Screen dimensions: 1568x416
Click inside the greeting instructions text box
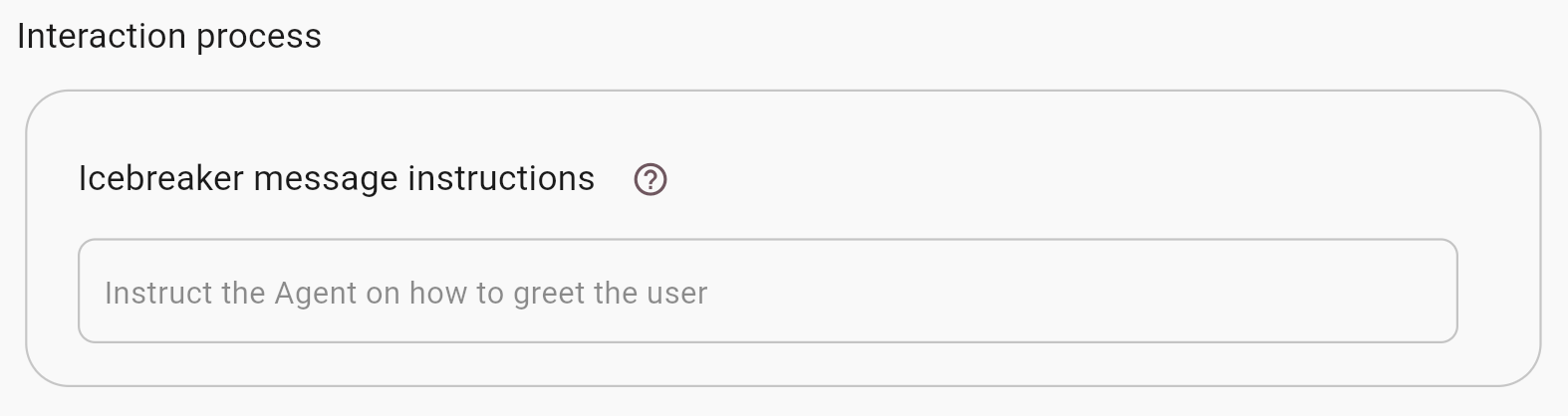point(767,291)
